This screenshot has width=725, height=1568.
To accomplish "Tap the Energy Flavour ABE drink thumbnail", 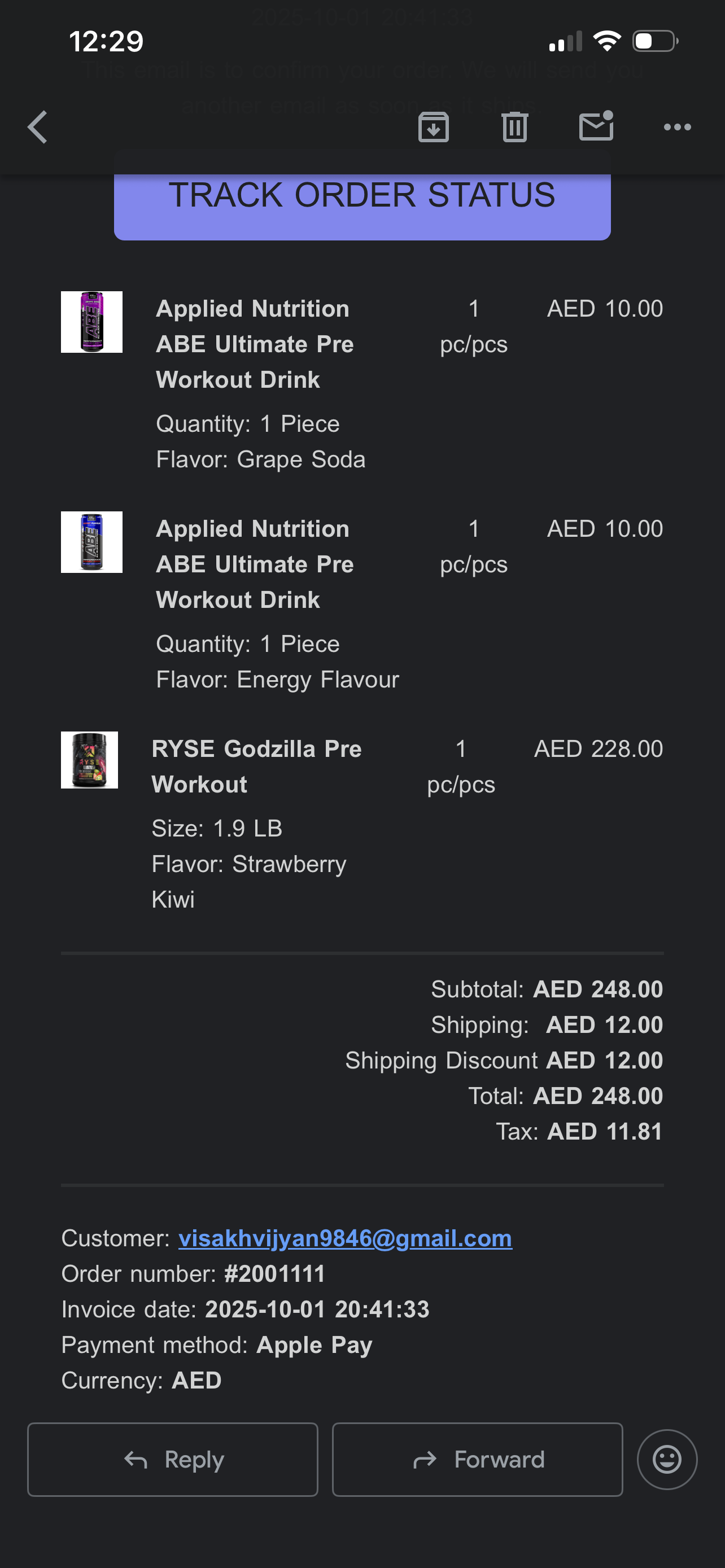I will point(91,542).
